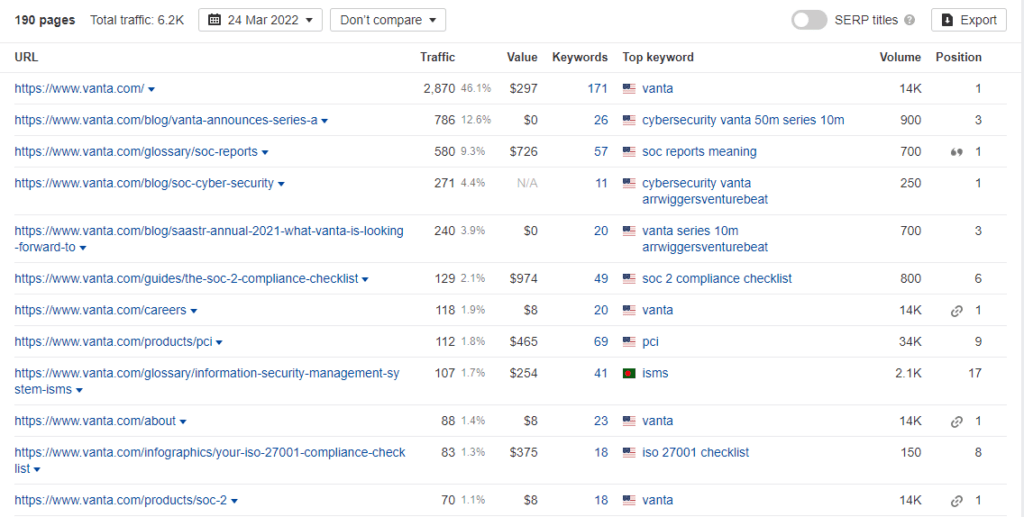This screenshot has height=517, width=1024.
Task: Click the '190 pages' count text
Action: point(44,20)
